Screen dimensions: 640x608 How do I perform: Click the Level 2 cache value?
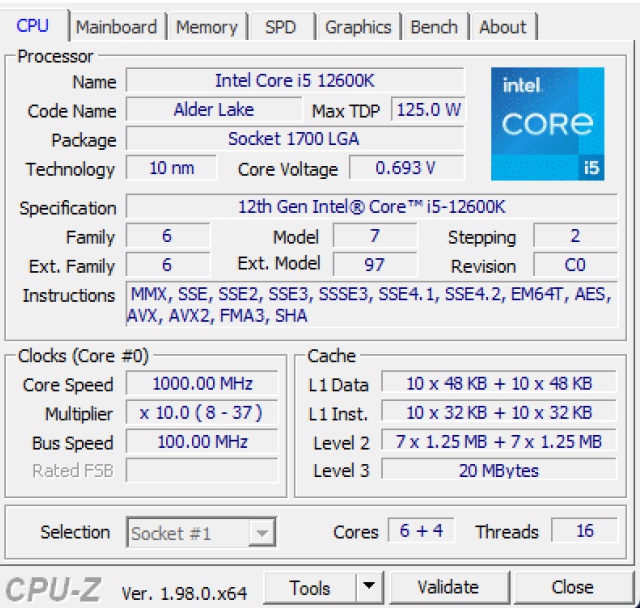tap(499, 442)
